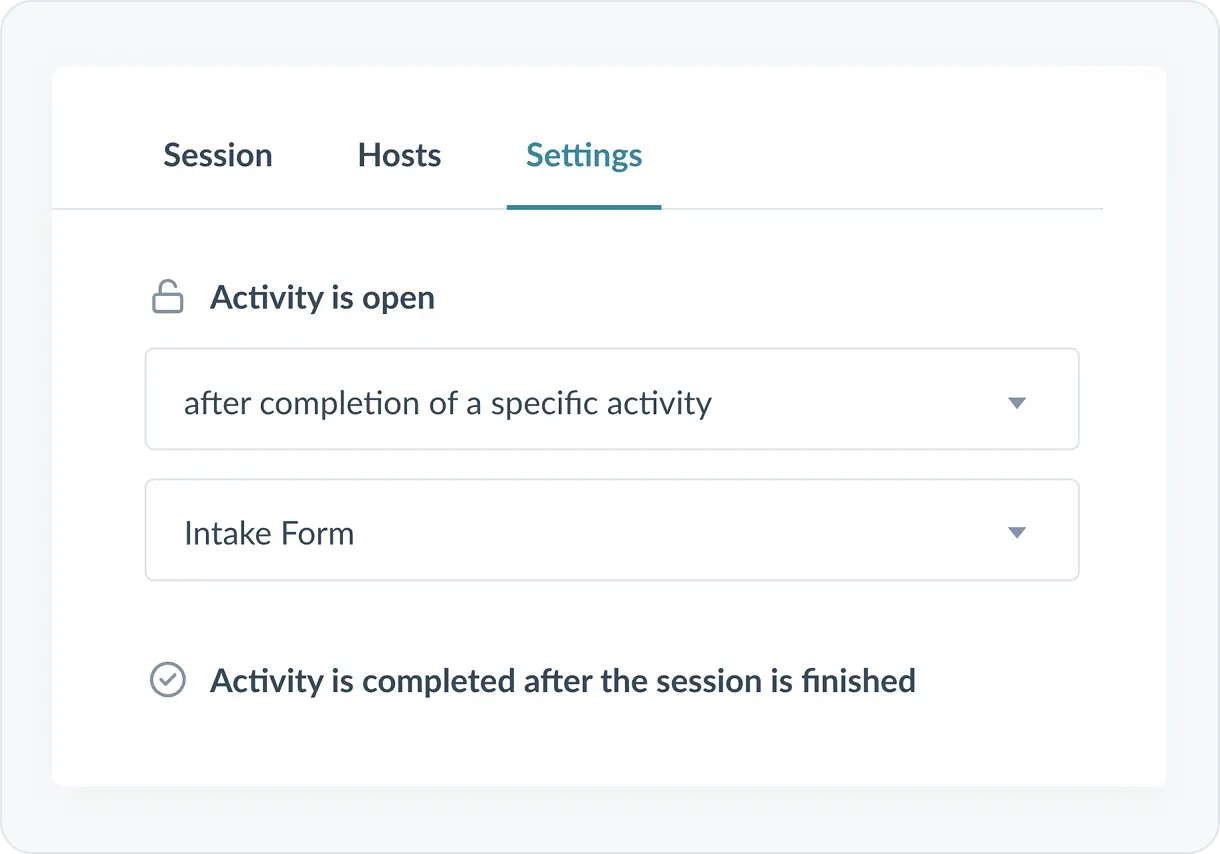Open the Hosts tab
This screenshot has height=854, width=1220.
tap(399, 156)
